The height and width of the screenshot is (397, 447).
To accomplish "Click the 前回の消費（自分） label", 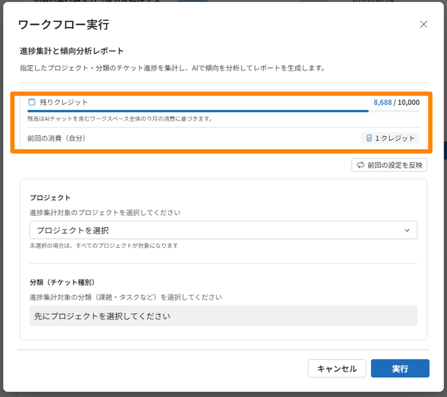I will click(x=57, y=138).
